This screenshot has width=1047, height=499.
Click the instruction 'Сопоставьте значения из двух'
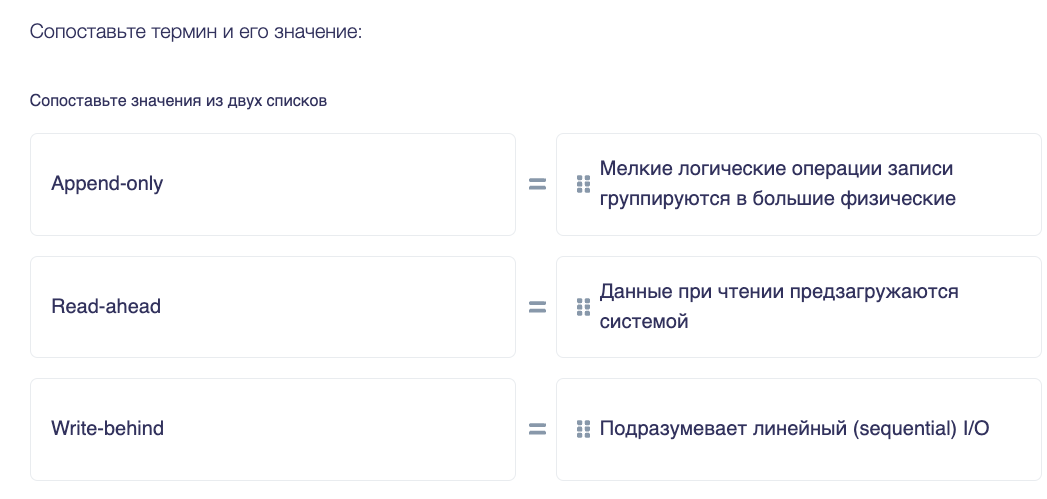[x=146, y=102]
